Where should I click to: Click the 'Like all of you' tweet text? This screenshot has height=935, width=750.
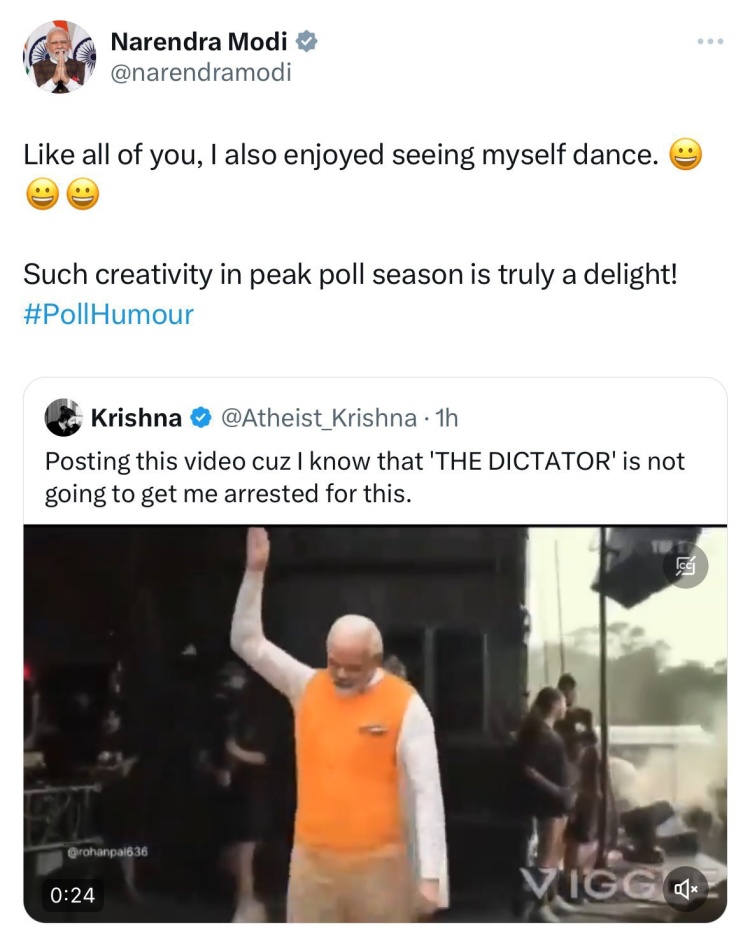(340, 155)
